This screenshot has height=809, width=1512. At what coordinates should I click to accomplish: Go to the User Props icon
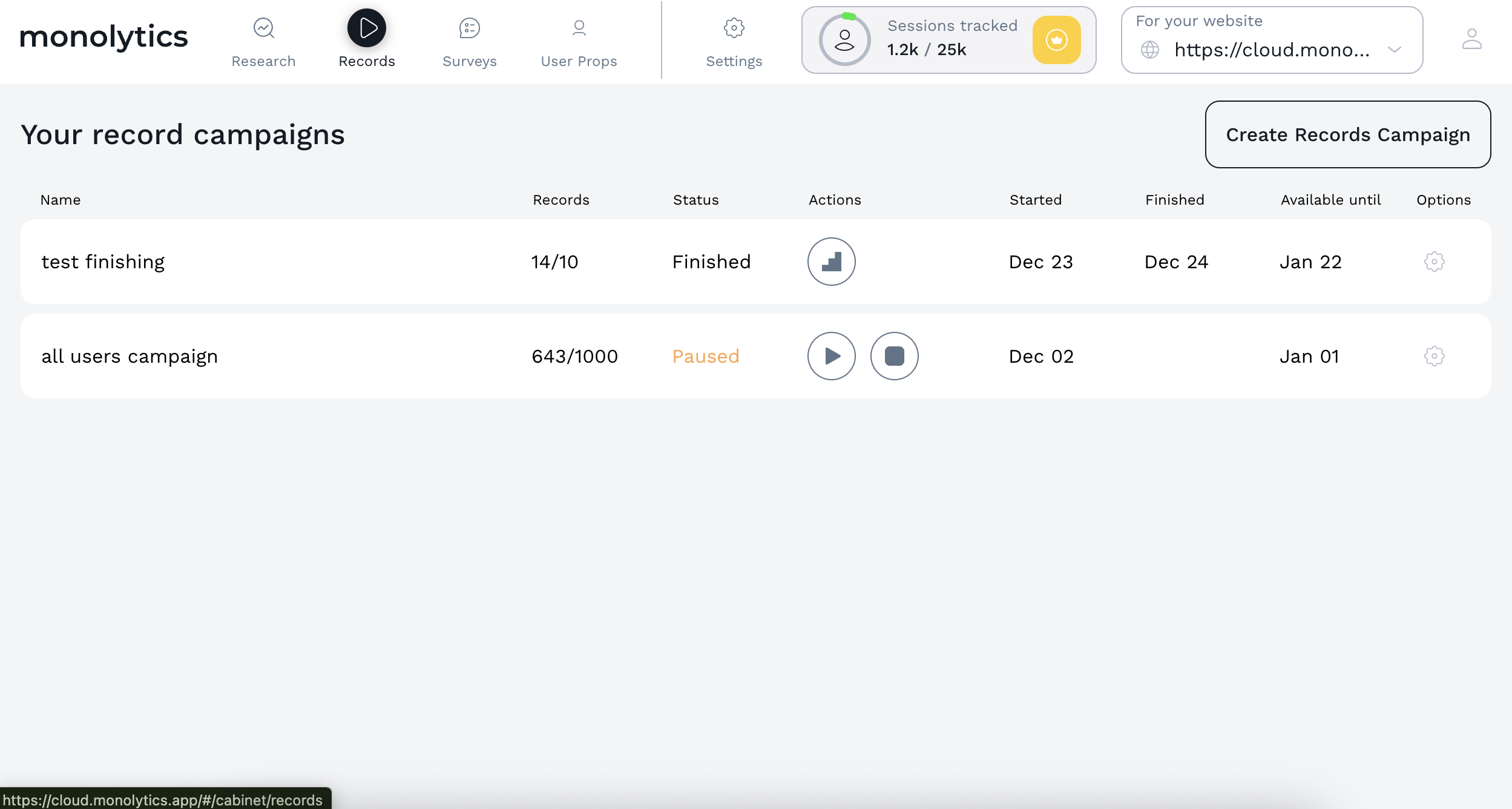tap(579, 28)
